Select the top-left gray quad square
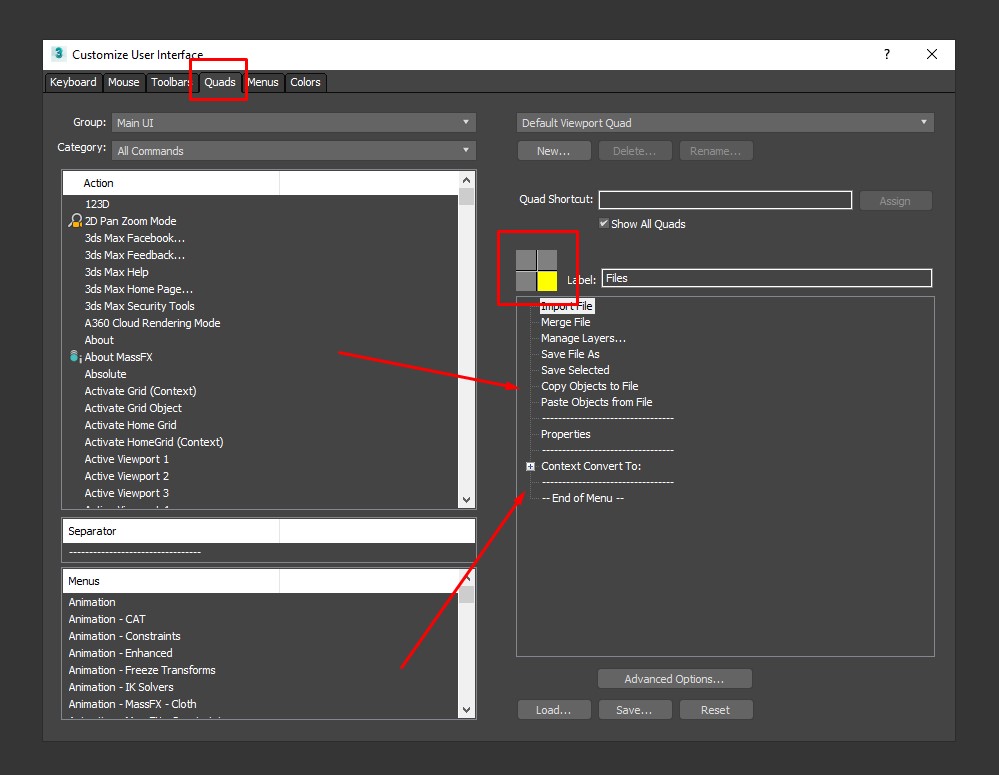This screenshot has width=999, height=775. 526,260
